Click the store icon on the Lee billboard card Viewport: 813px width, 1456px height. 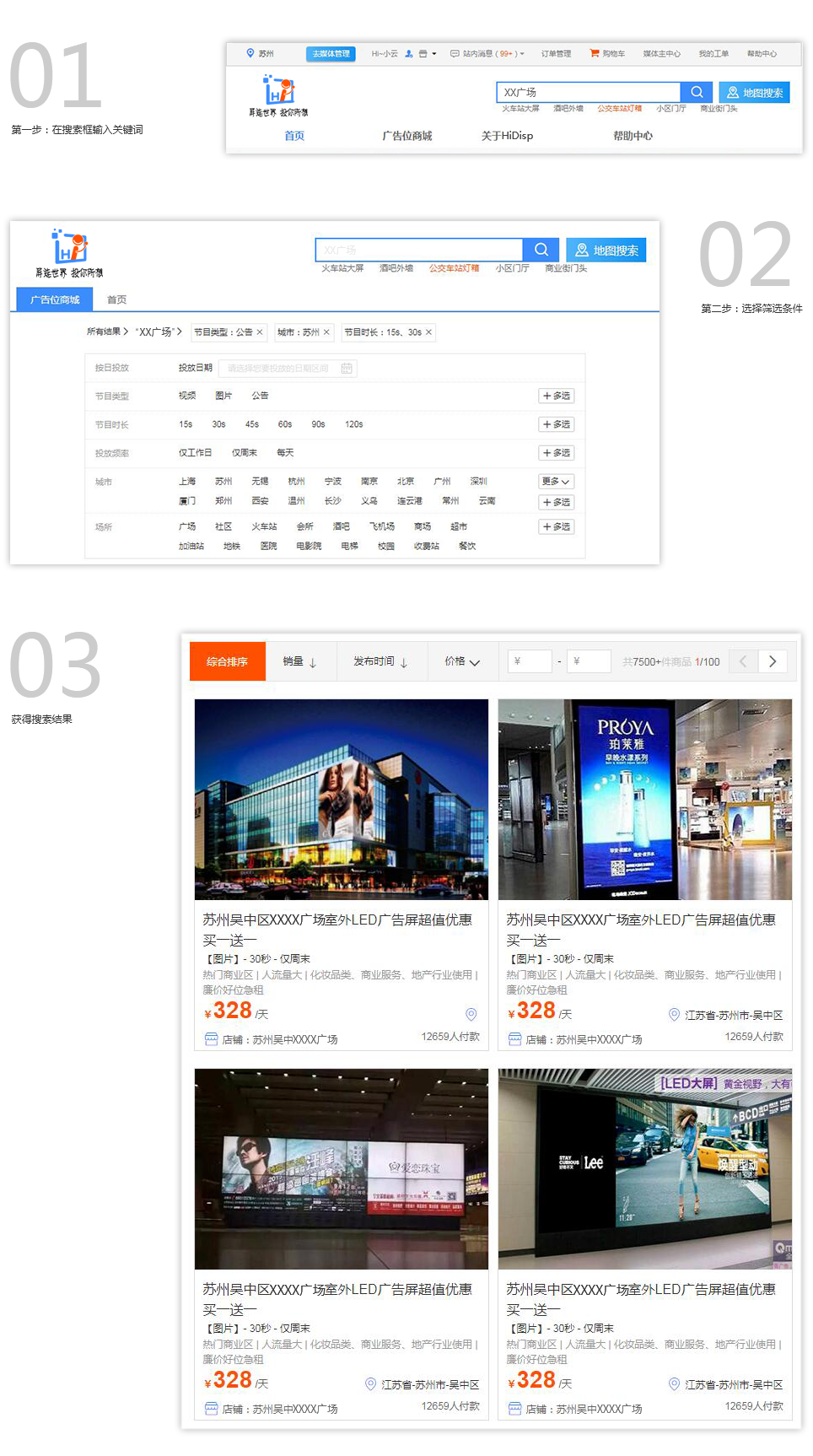pyautogui.click(x=515, y=1408)
